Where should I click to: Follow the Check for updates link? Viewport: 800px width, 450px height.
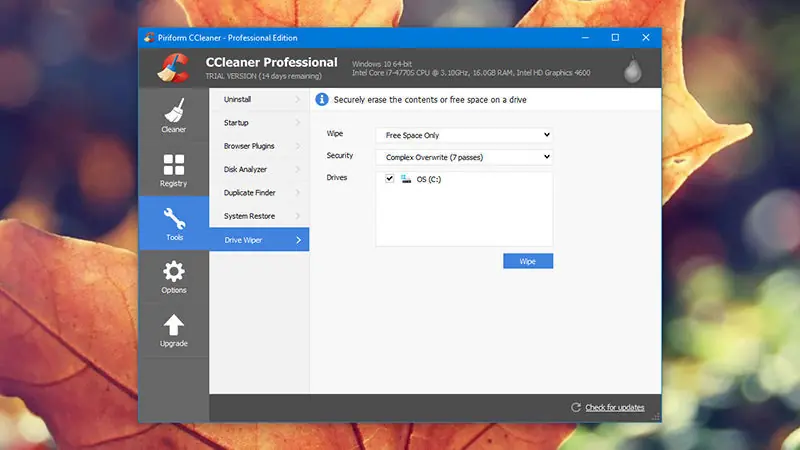click(x=615, y=407)
